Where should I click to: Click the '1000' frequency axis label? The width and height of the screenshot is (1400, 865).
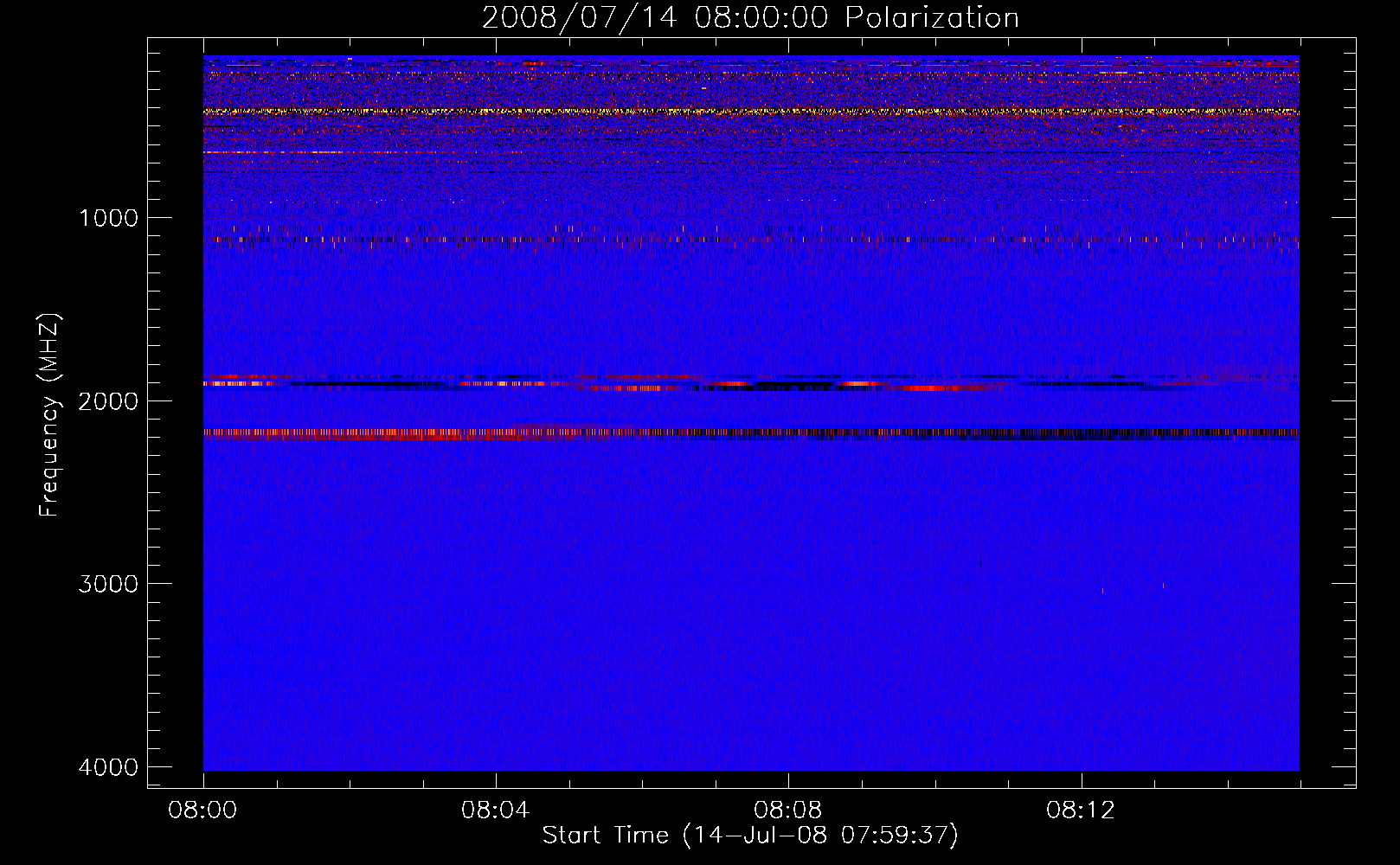[x=108, y=217]
